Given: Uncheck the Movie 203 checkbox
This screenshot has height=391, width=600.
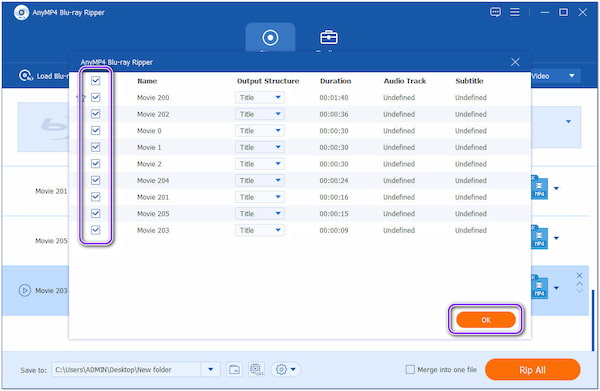Looking at the screenshot, I should click(95, 230).
